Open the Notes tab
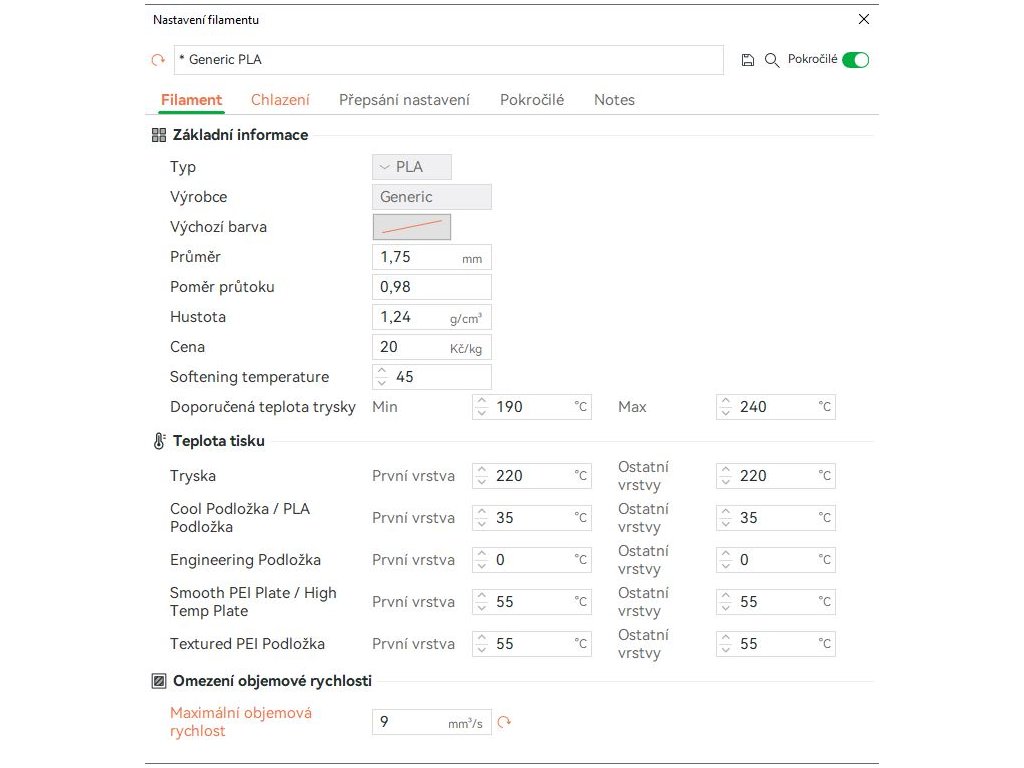The width and height of the screenshot is (1024, 768). (614, 100)
